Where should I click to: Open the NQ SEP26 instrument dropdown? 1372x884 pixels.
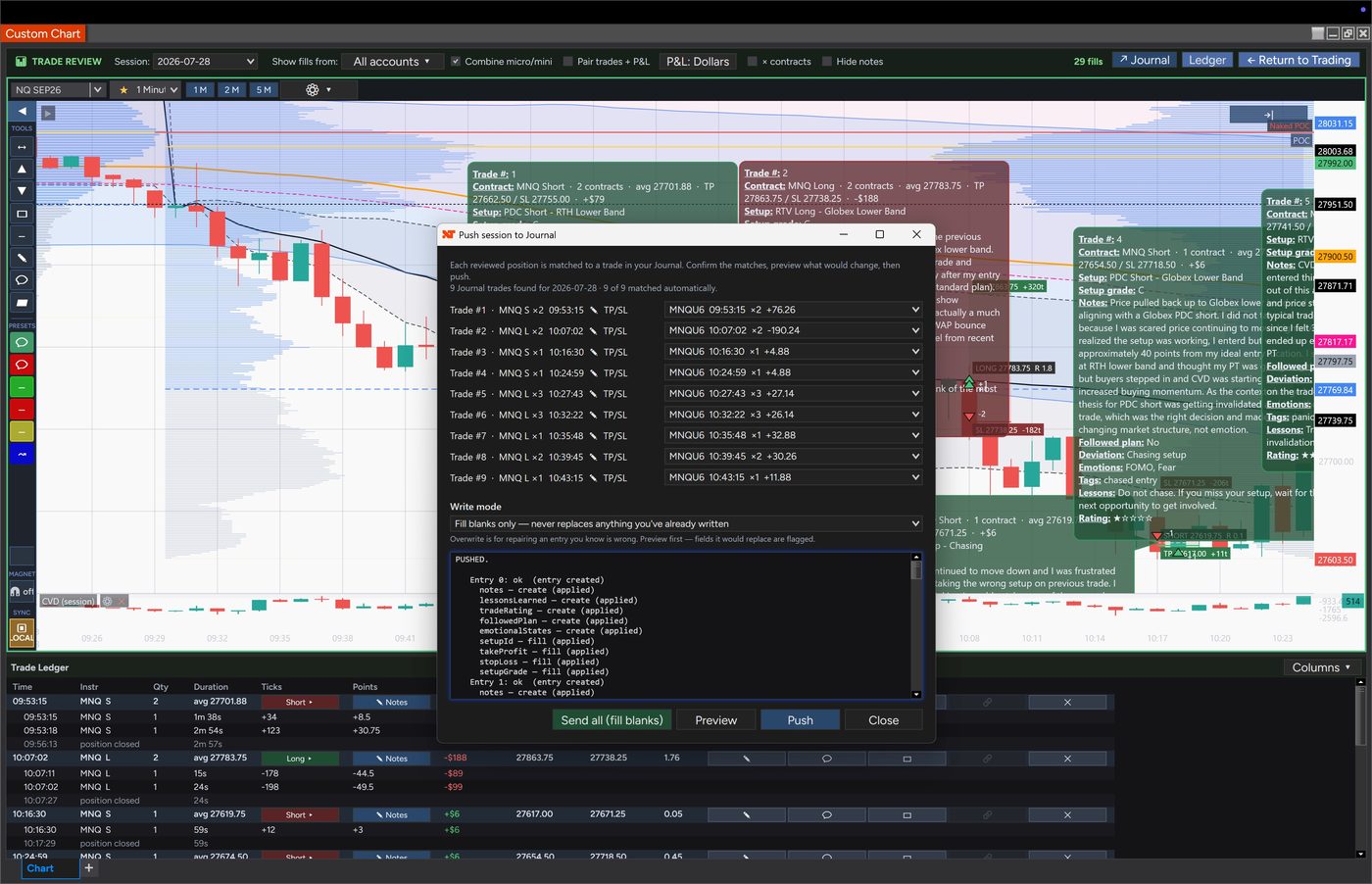[x=58, y=89]
